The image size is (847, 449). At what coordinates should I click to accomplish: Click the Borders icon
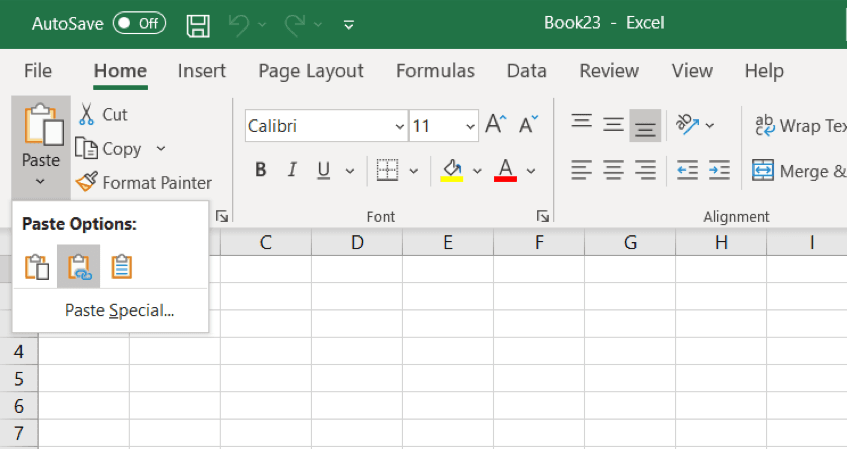(x=387, y=170)
